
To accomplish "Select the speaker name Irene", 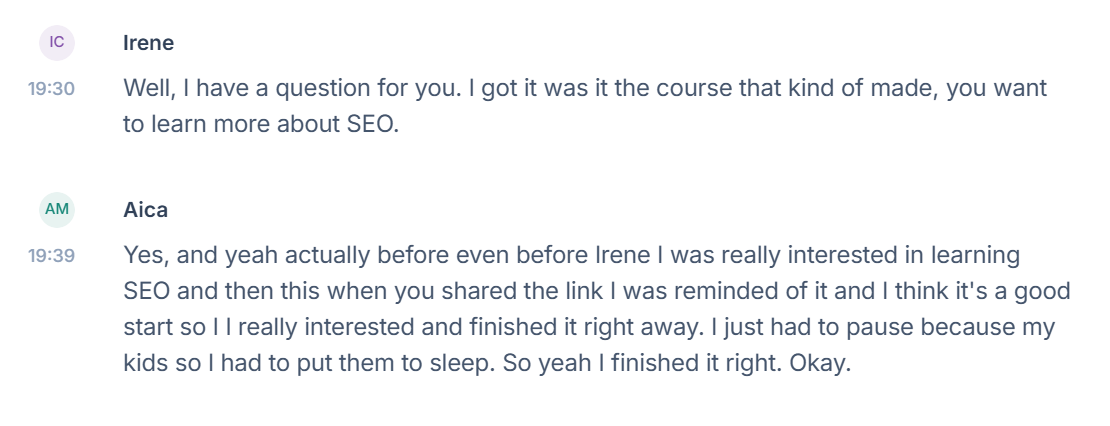I will pyautogui.click(x=148, y=43).
